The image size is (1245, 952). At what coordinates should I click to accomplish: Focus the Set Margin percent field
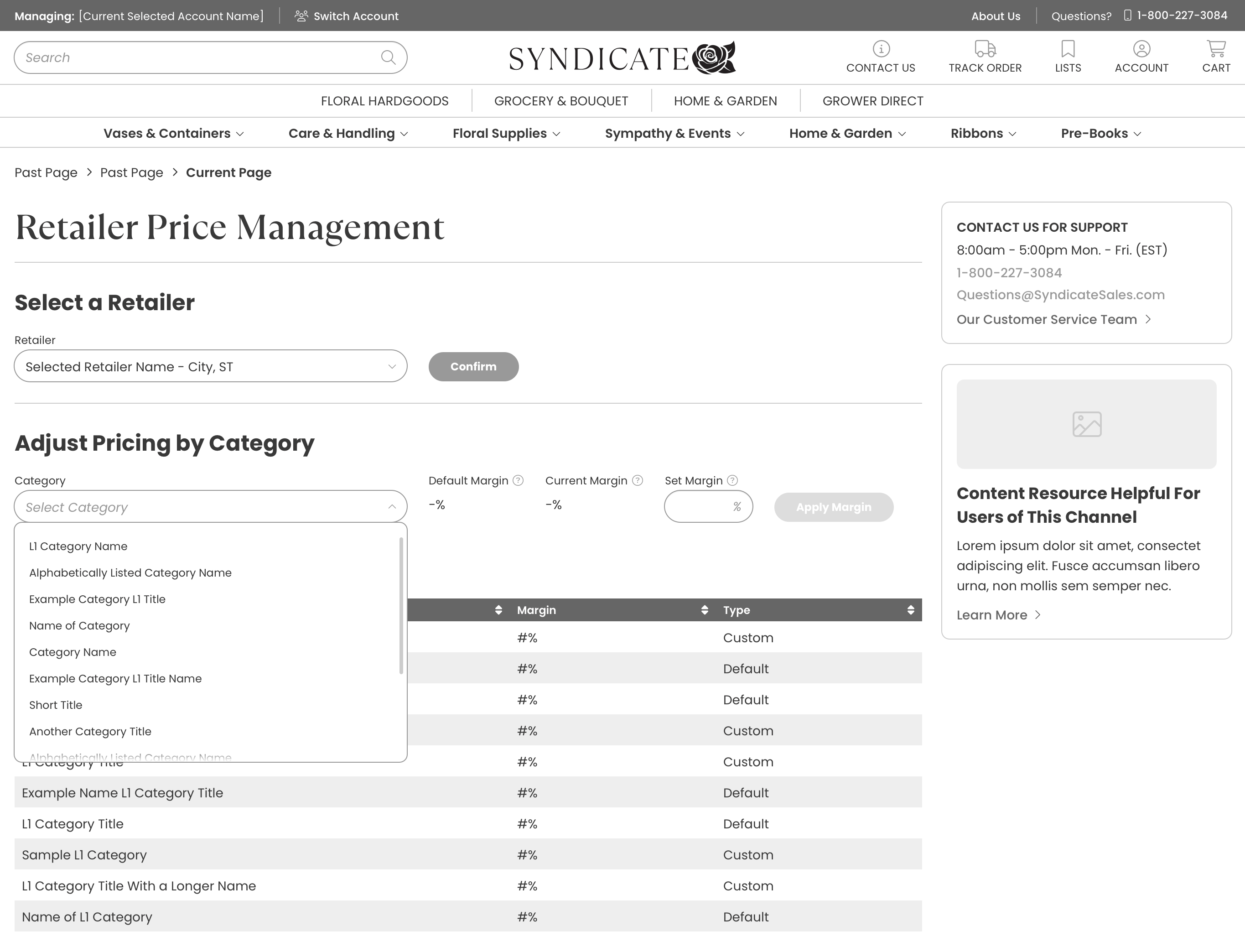coord(708,507)
